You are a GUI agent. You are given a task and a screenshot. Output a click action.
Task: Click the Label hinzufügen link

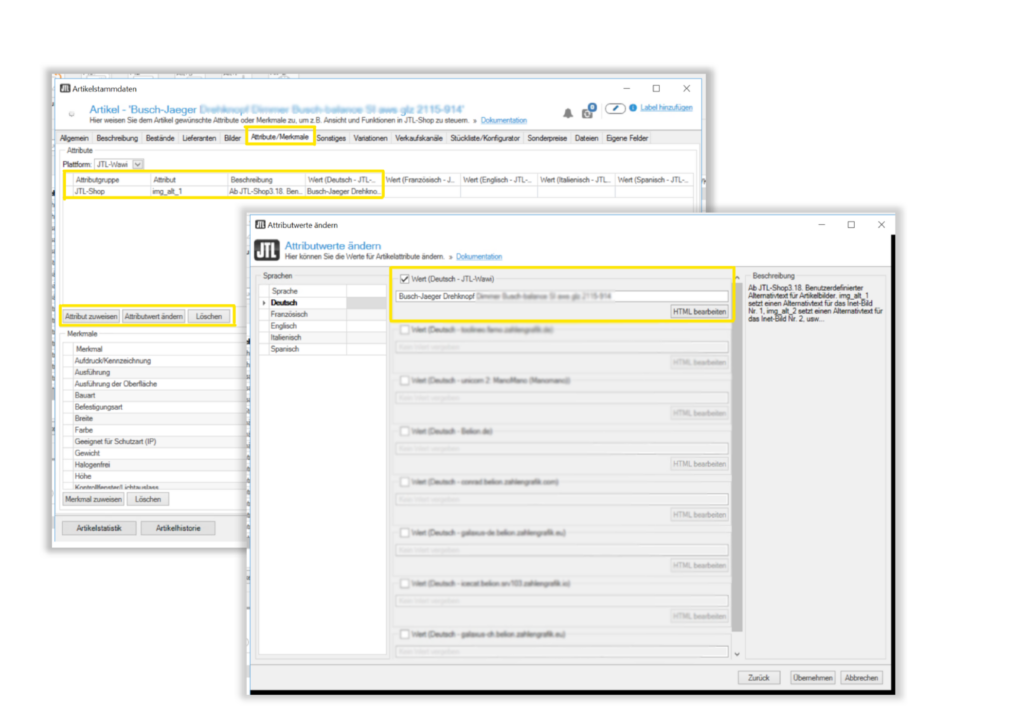click(666, 108)
